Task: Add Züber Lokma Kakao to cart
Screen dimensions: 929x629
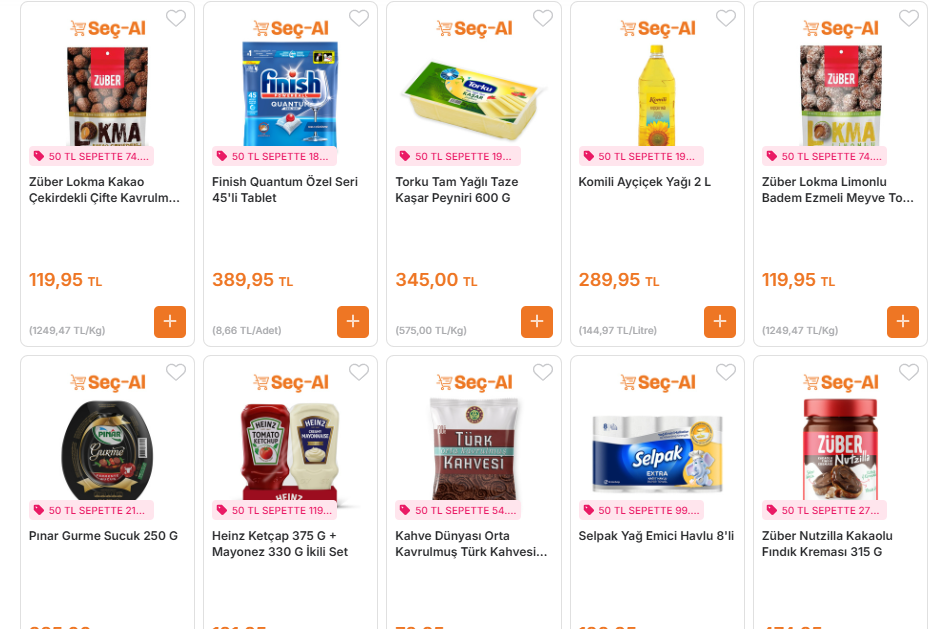Action: pyautogui.click(x=170, y=322)
